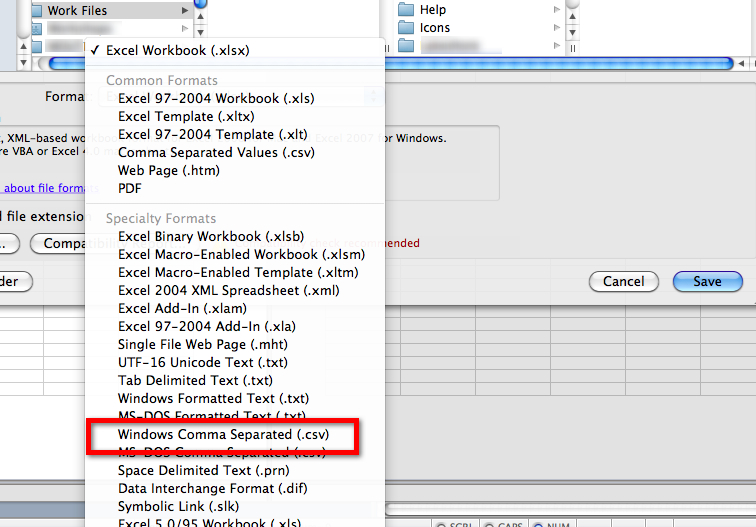The height and width of the screenshot is (527, 756).
Task: Pick Excel Add-In (.xlam) format
Action: click(x=182, y=308)
